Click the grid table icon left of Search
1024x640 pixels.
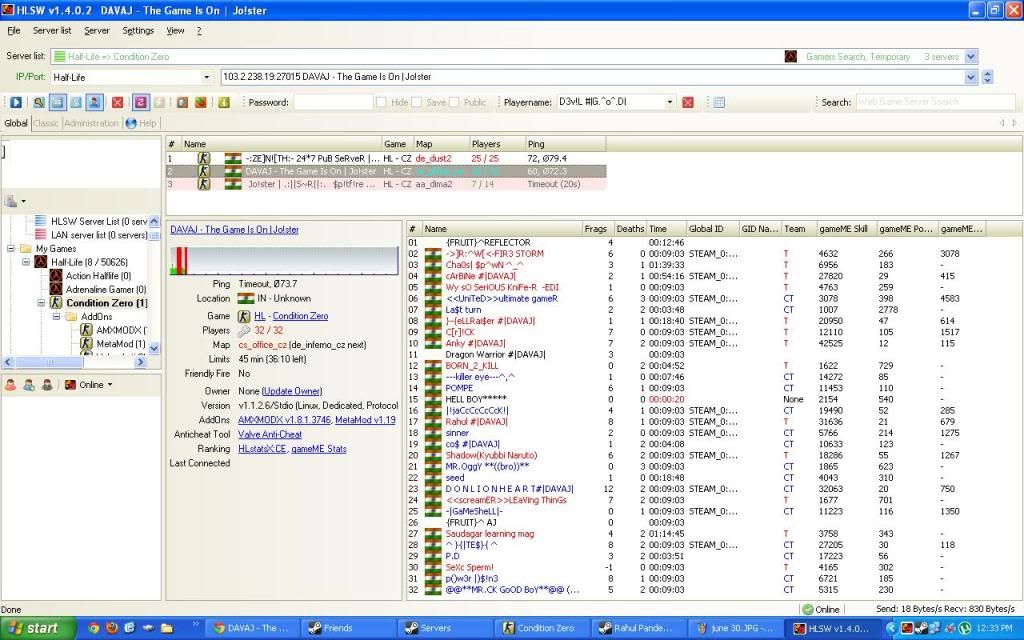[718, 103]
